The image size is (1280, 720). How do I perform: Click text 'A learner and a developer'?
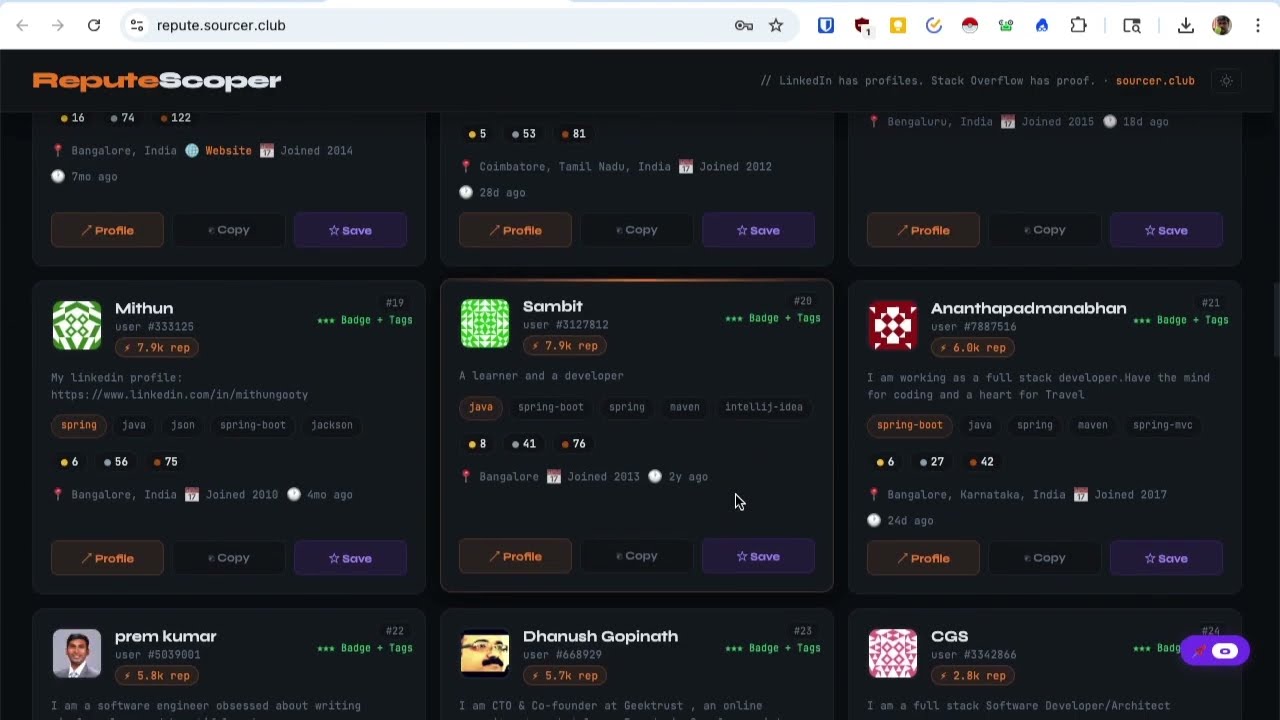(541, 376)
